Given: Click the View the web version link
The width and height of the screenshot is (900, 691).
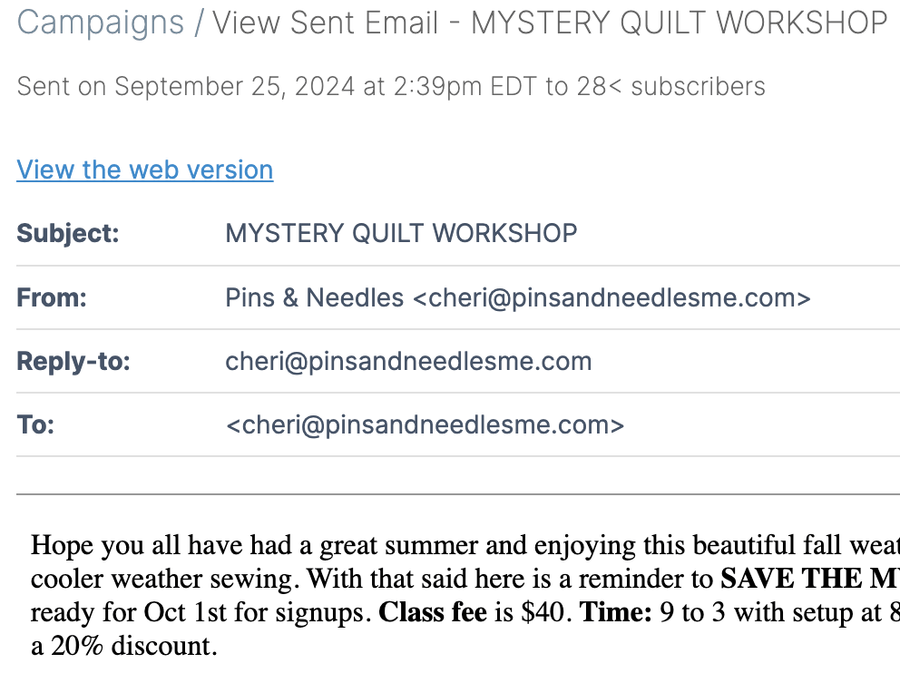Looking at the screenshot, I should tap(145, 170).
